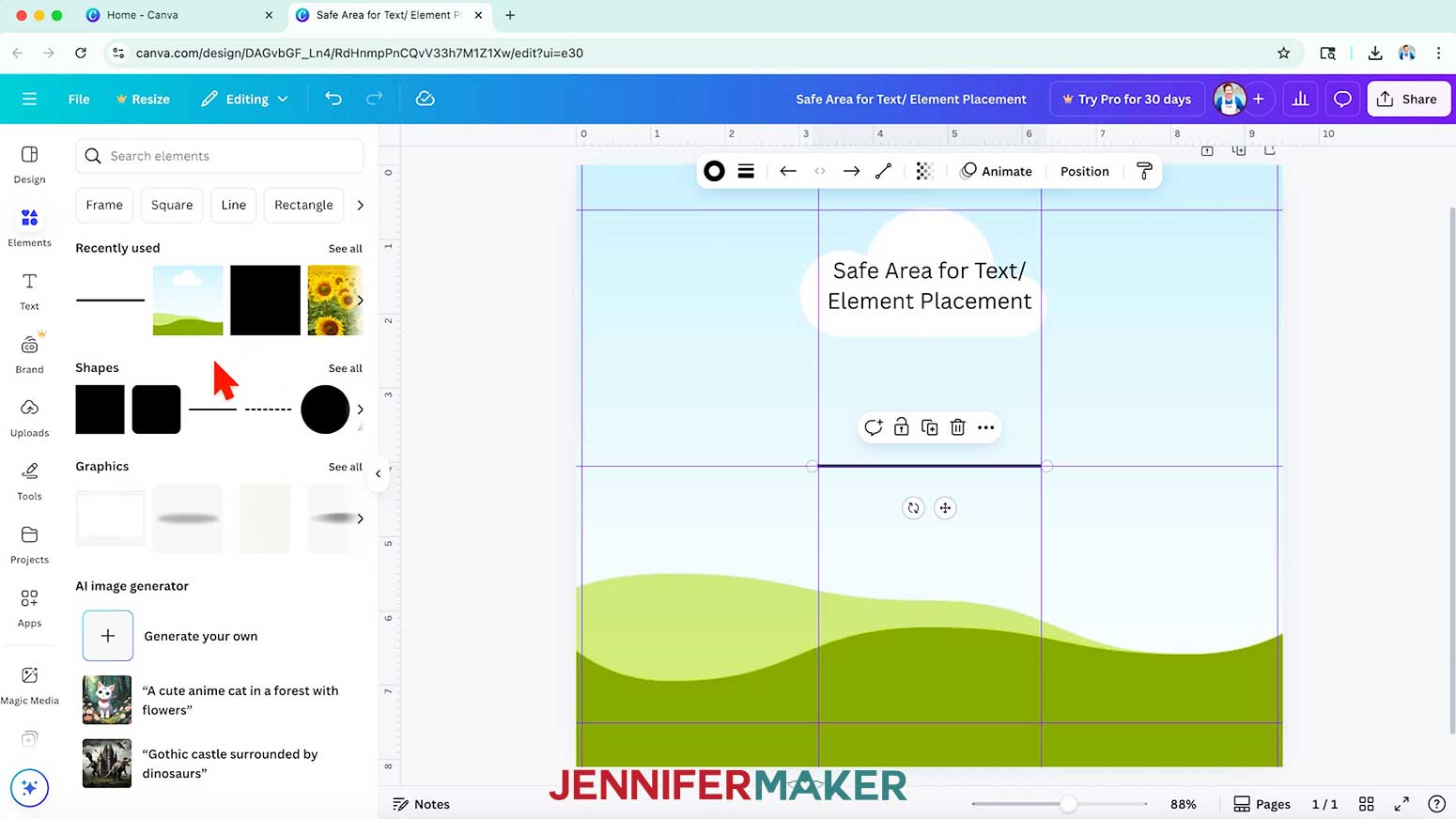
Task: Open grid view of pages
Action: [x=1367, y=804]
